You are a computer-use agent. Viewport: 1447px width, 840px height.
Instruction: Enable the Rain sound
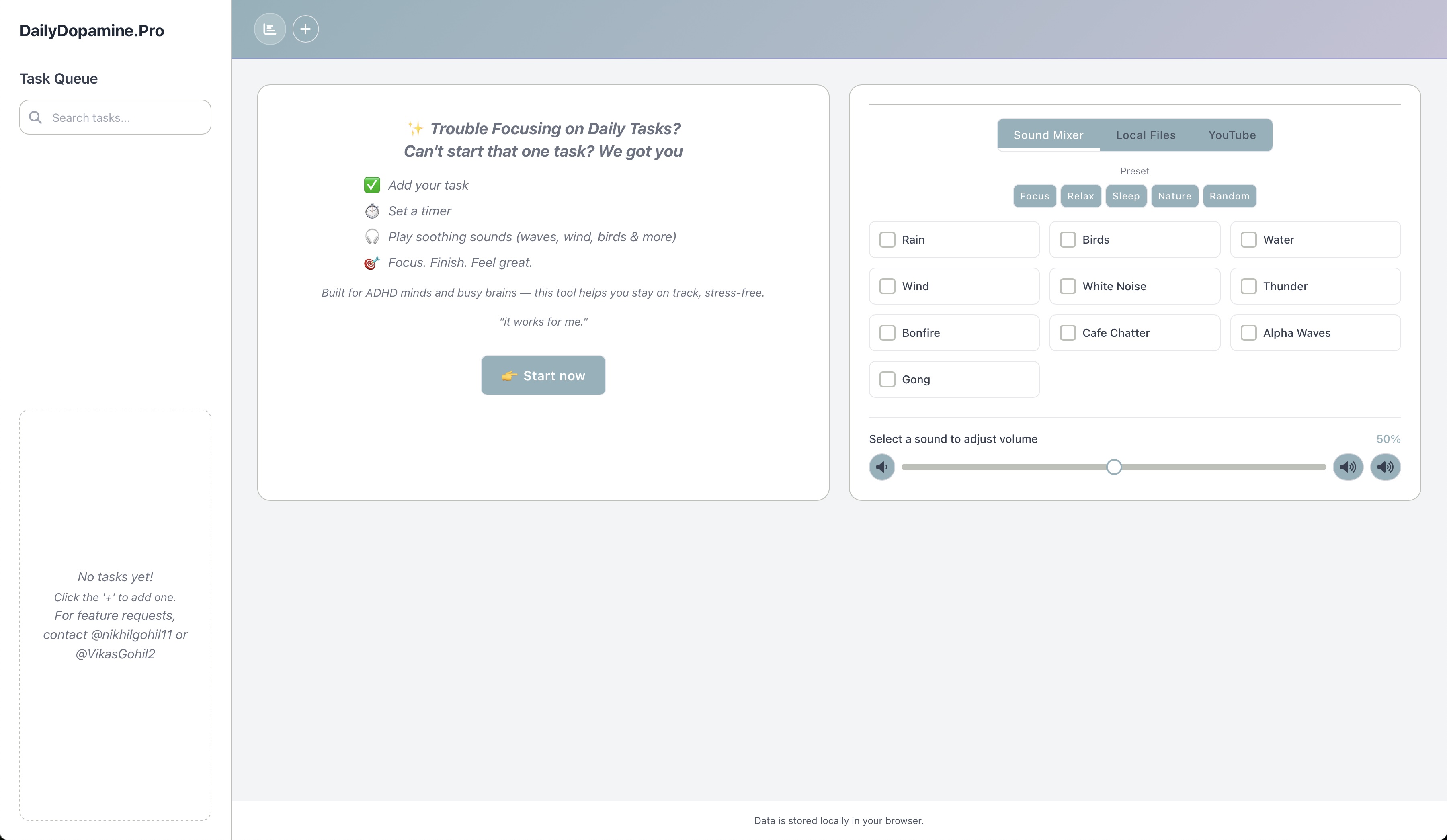point(887,240)
